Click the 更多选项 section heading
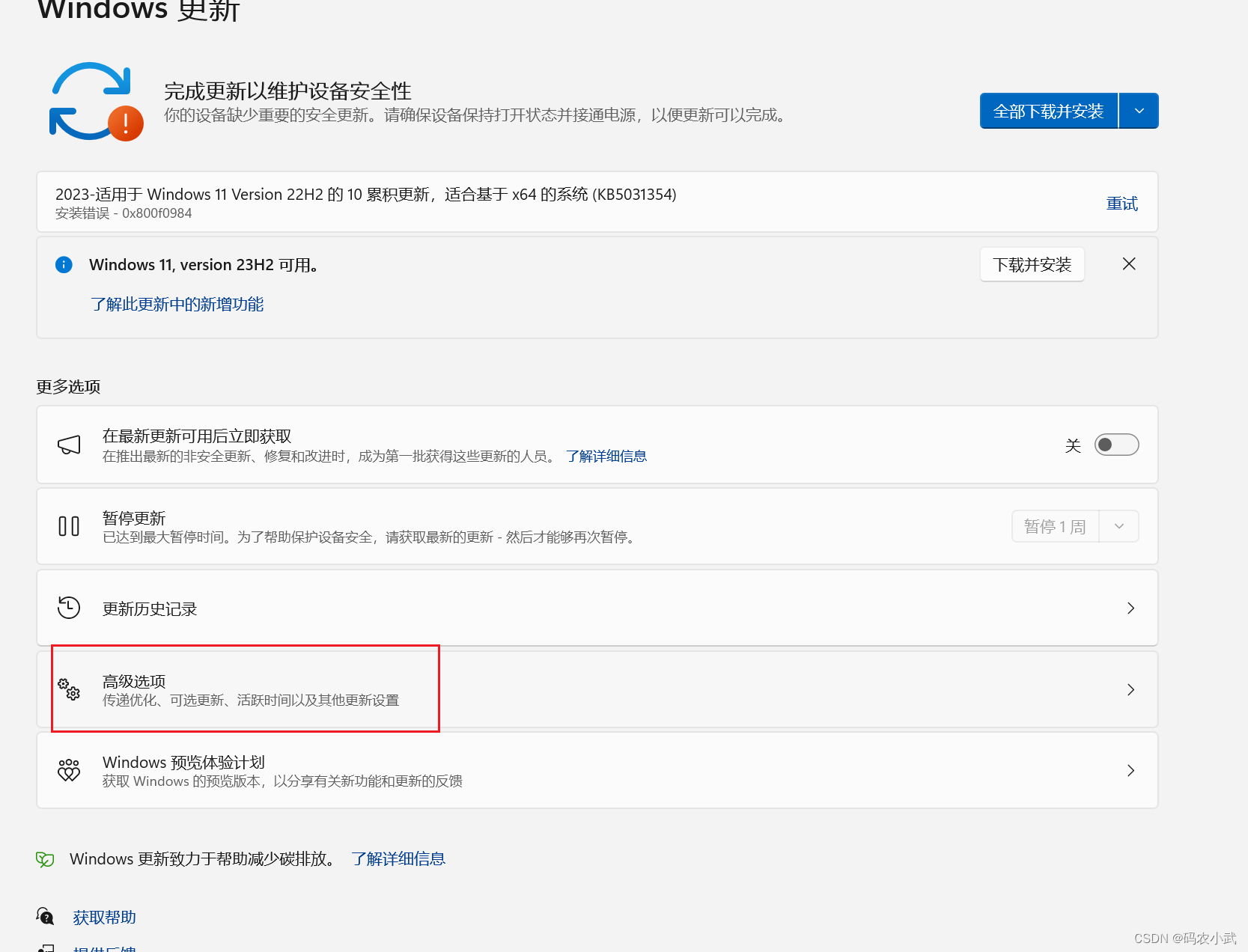Screen dimensions: 1248x952 pos(68,386)
